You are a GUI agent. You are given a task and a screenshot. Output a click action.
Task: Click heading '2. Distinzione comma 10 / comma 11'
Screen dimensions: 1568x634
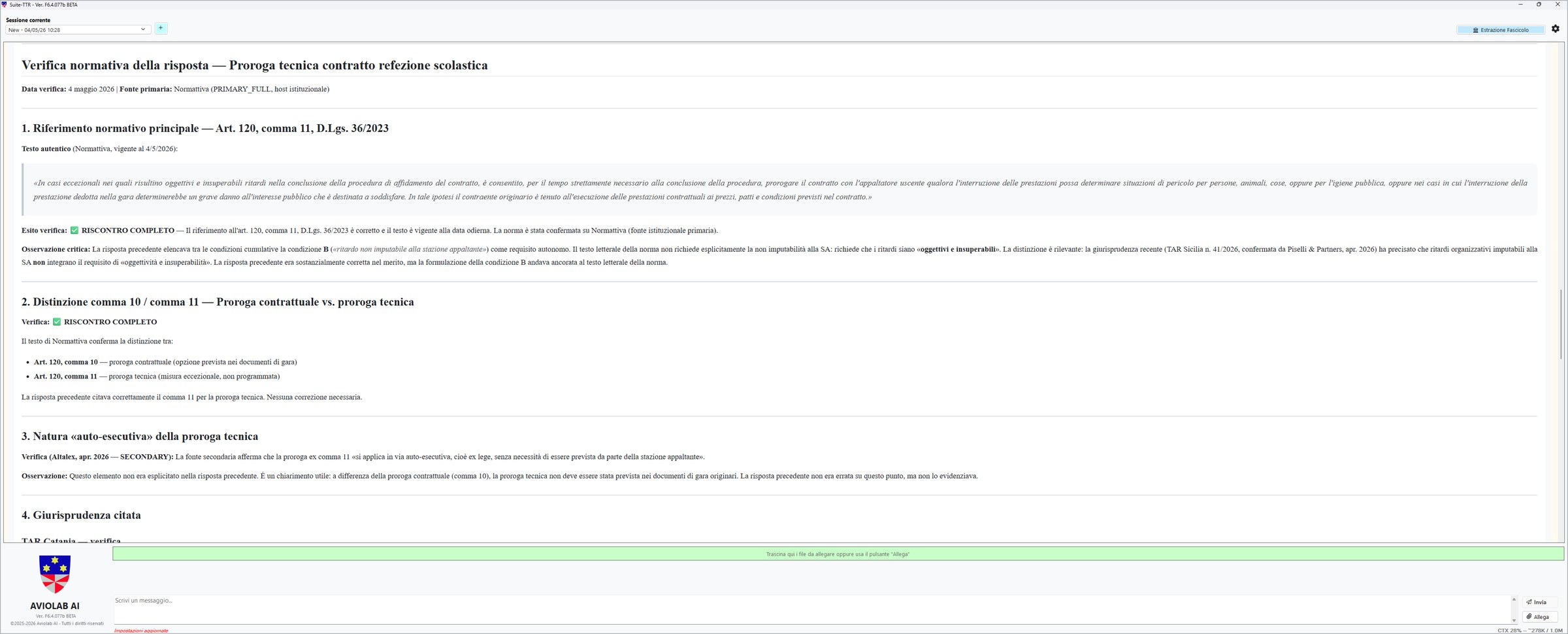point(218,302)
